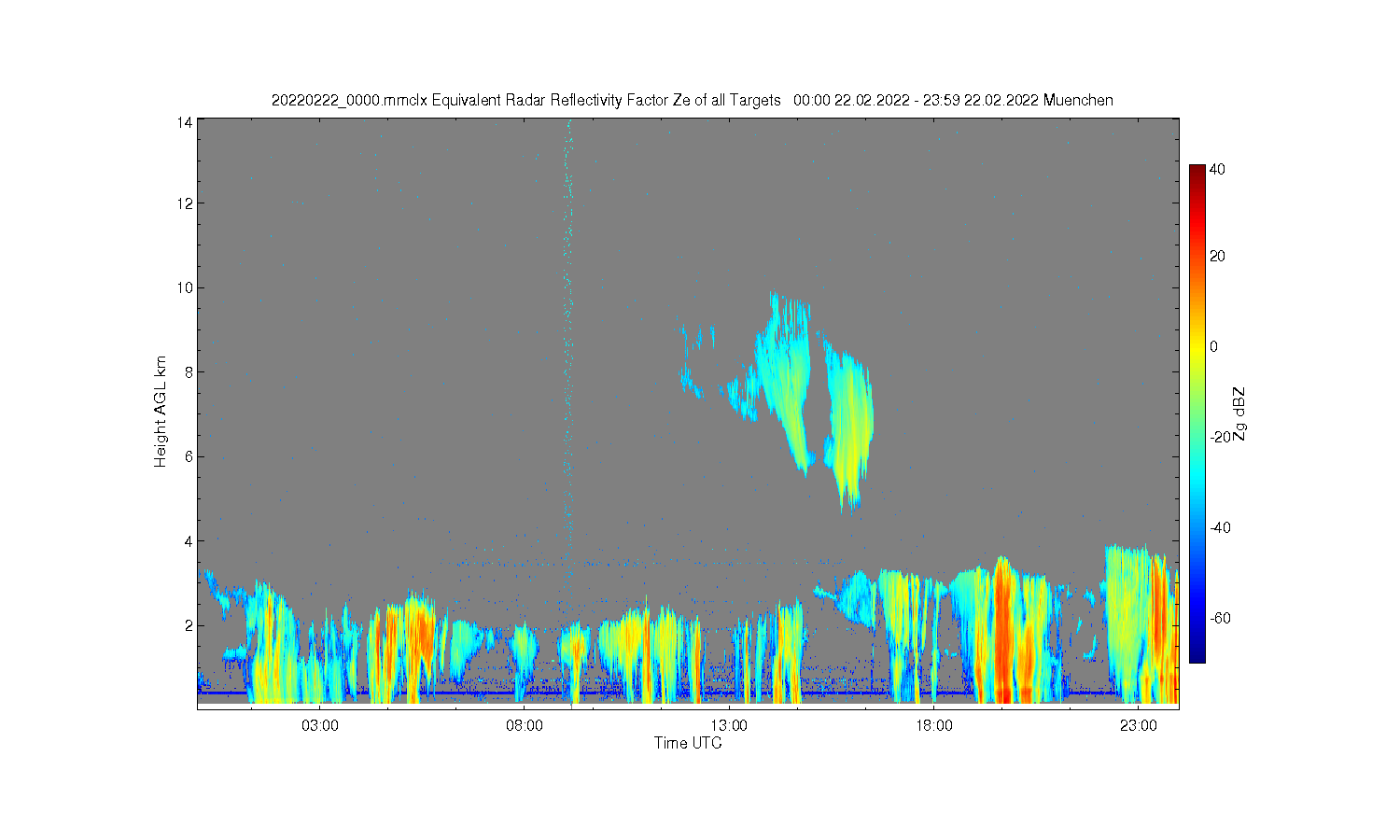Click the colorbar 0 dBZ label
The width and height of the screenshot is (1400, 840).
coord(1213,346)
